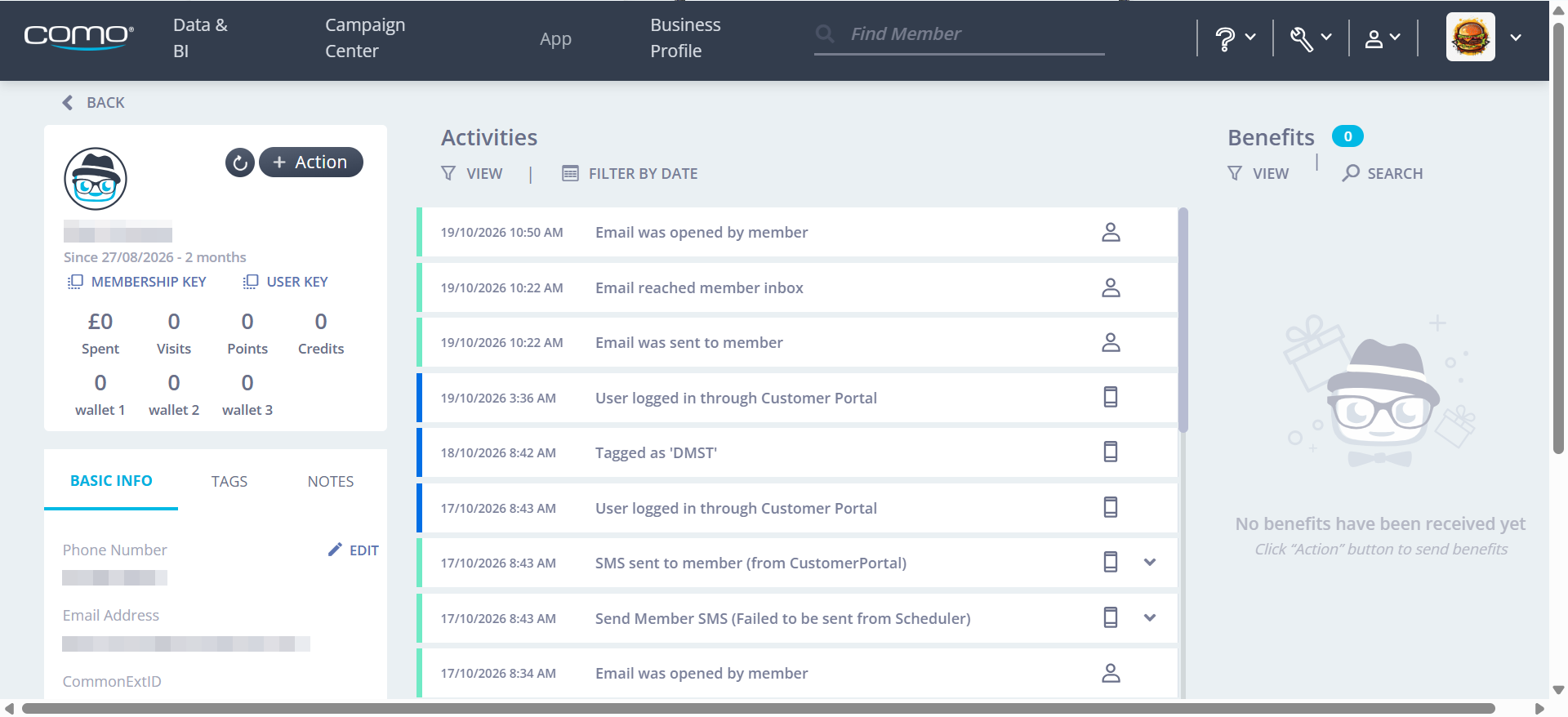Click the 'Since 27/08/2026 - 2 months' text

pos(155,257)
